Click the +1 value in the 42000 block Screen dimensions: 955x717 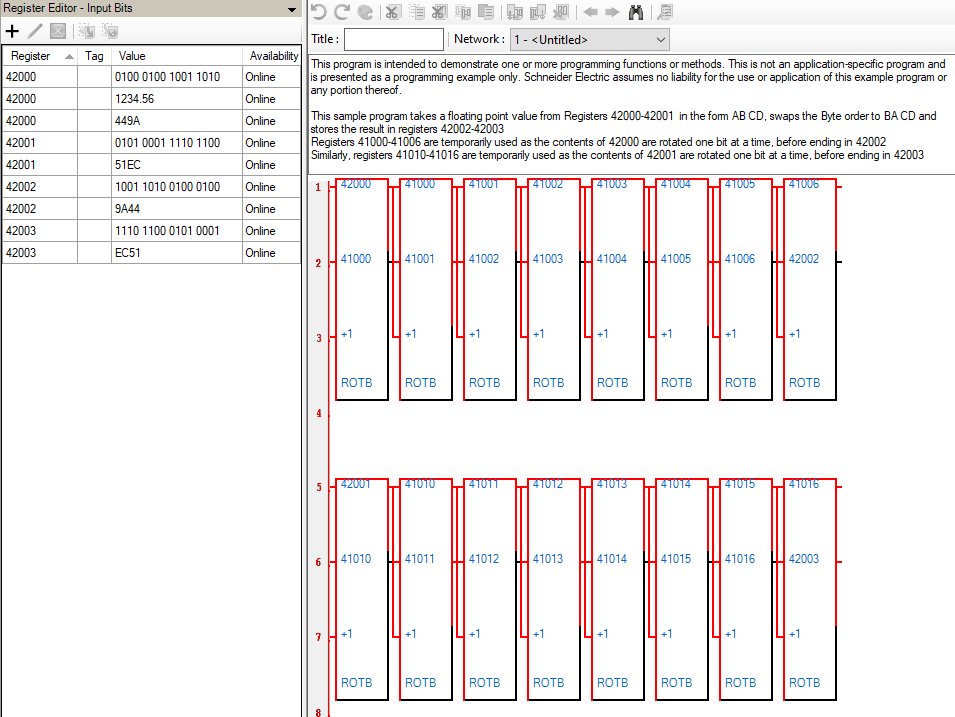pyautogui.click(x=347, y=334)
